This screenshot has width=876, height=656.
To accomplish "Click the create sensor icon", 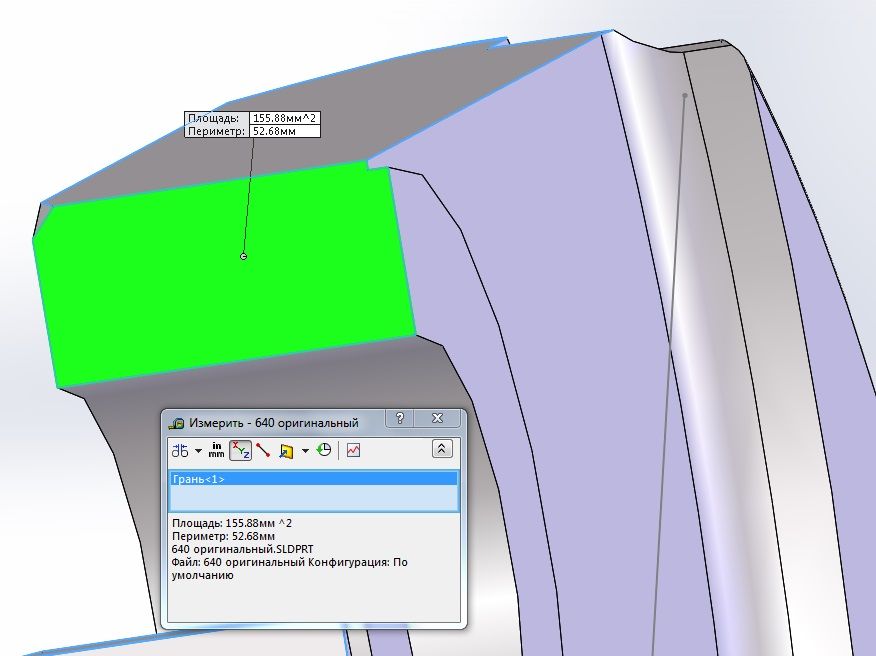I will click(x=353, y=450).
